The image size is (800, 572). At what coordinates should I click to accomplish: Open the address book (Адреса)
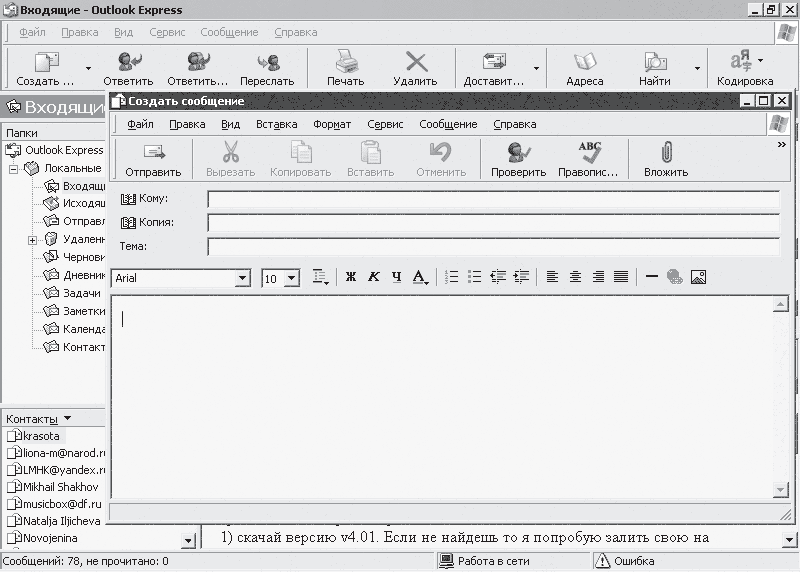click(x=584, y=68)
